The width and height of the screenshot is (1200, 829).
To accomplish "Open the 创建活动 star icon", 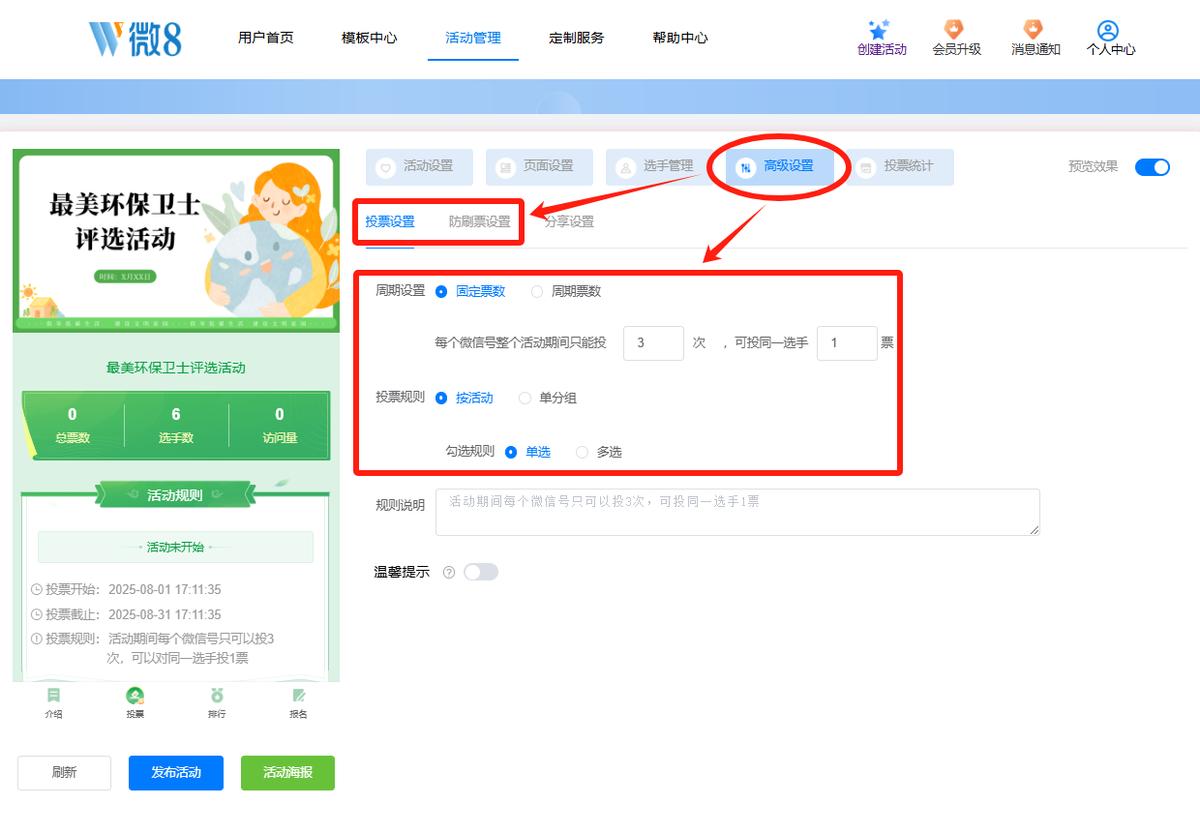I will (x=880, y=30).
